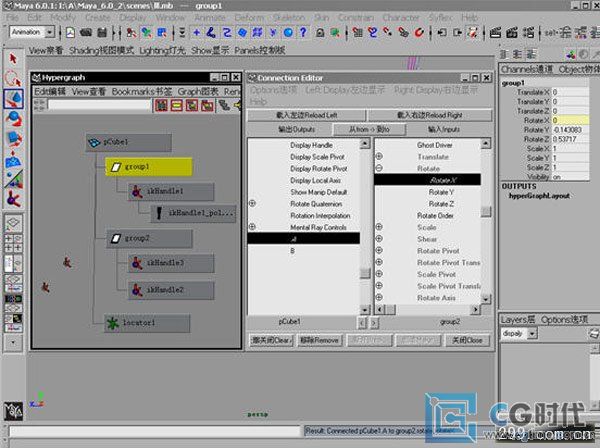The width and height of the screenshot is (600, 448).
Task: Expand Rotate Pivot in right list
Action: pyautogui.click(x=379, y=251)
